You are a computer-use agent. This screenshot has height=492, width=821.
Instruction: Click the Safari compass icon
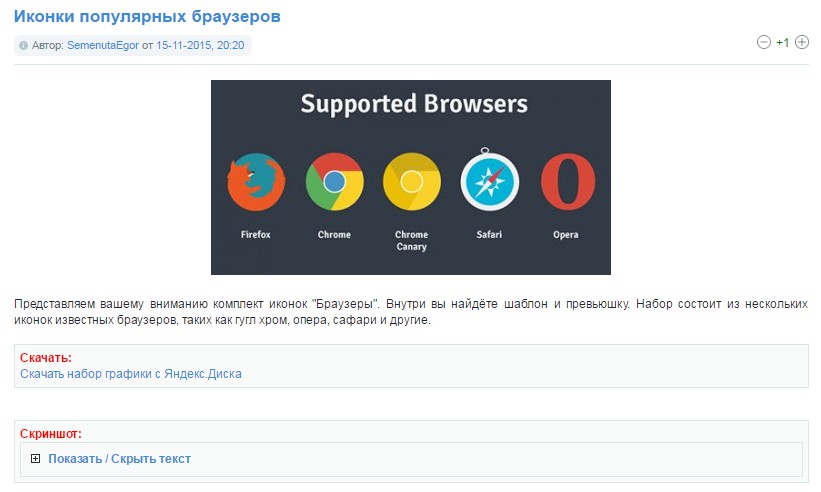[x=489, y=182]
